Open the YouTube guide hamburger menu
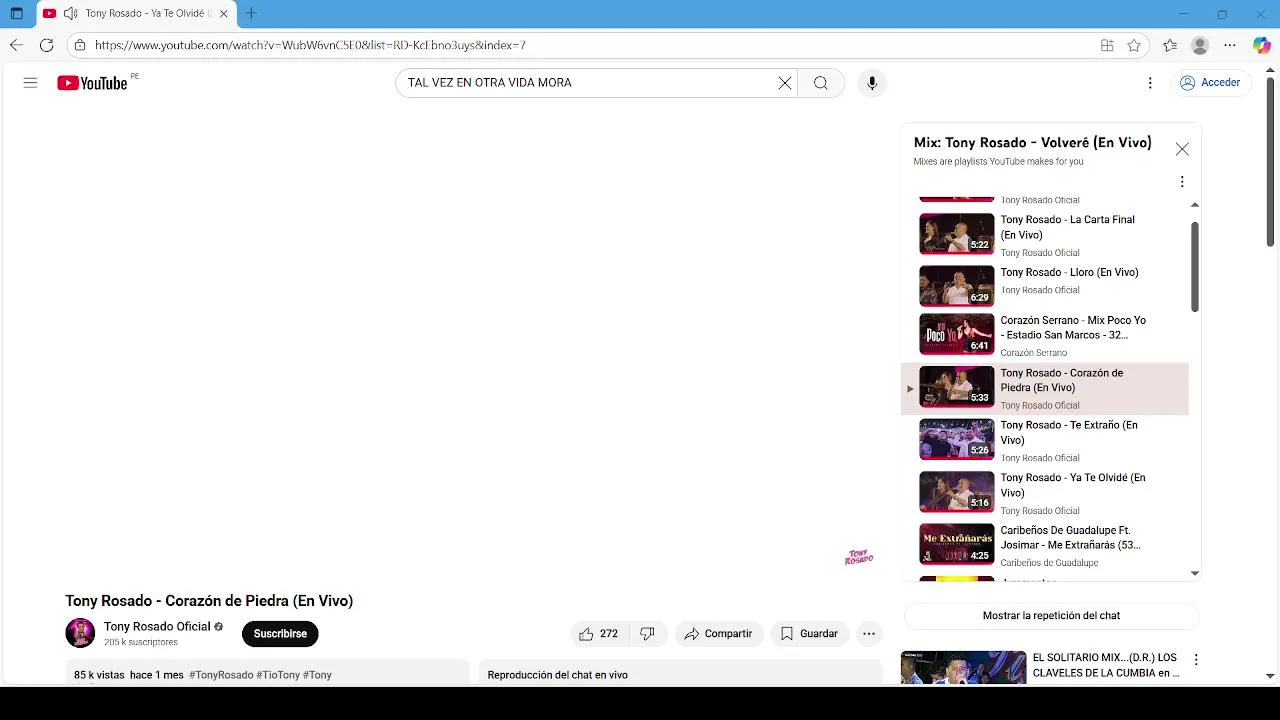1280x720 pixels. point(30,83)
